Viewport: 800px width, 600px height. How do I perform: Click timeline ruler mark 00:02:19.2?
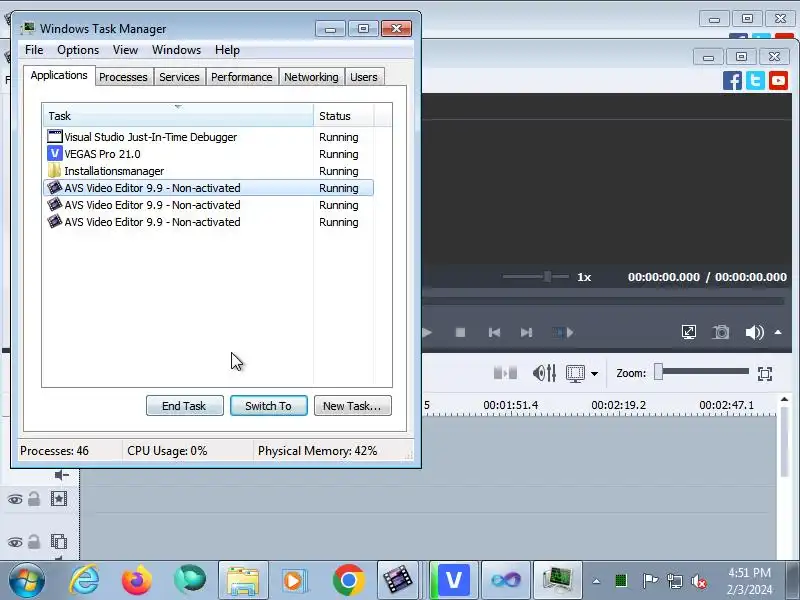pyautogui.click(x=618, y=405)
